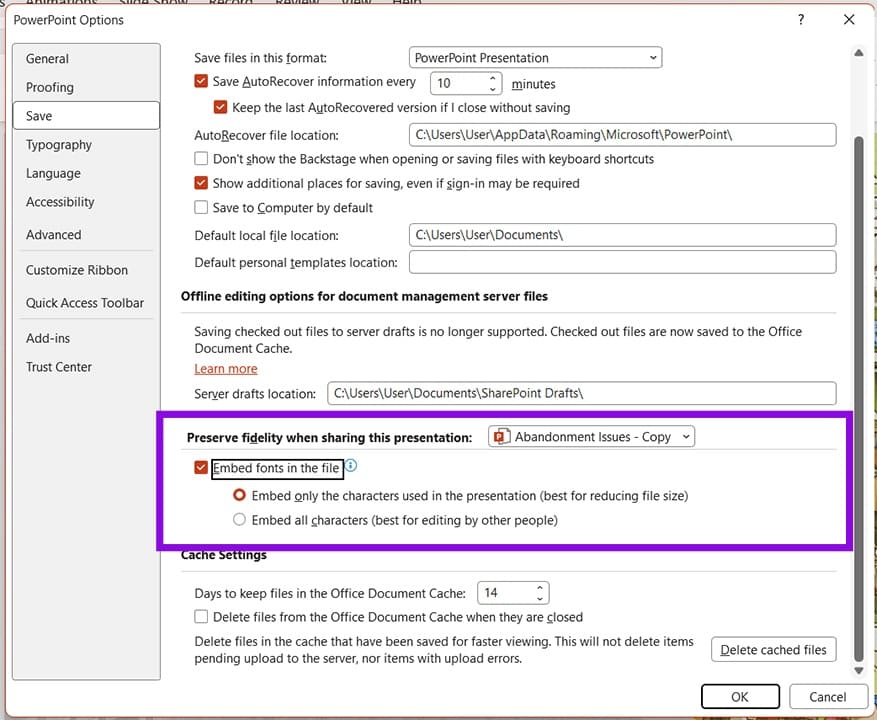Screen dimensions: 877x720
Task: Click the Help question mark icon
Action: 801,20
